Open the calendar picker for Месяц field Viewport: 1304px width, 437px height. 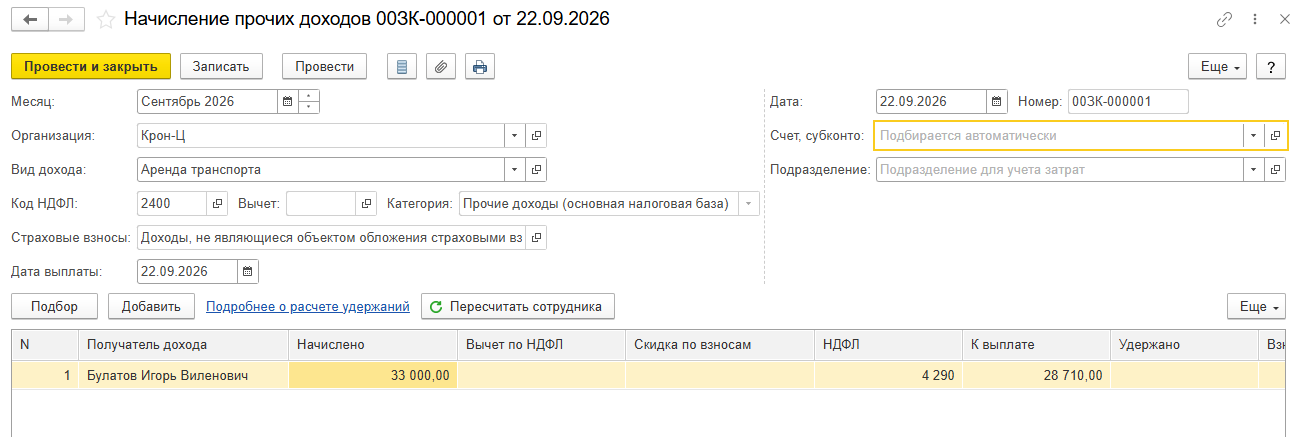tap(288, 101)
